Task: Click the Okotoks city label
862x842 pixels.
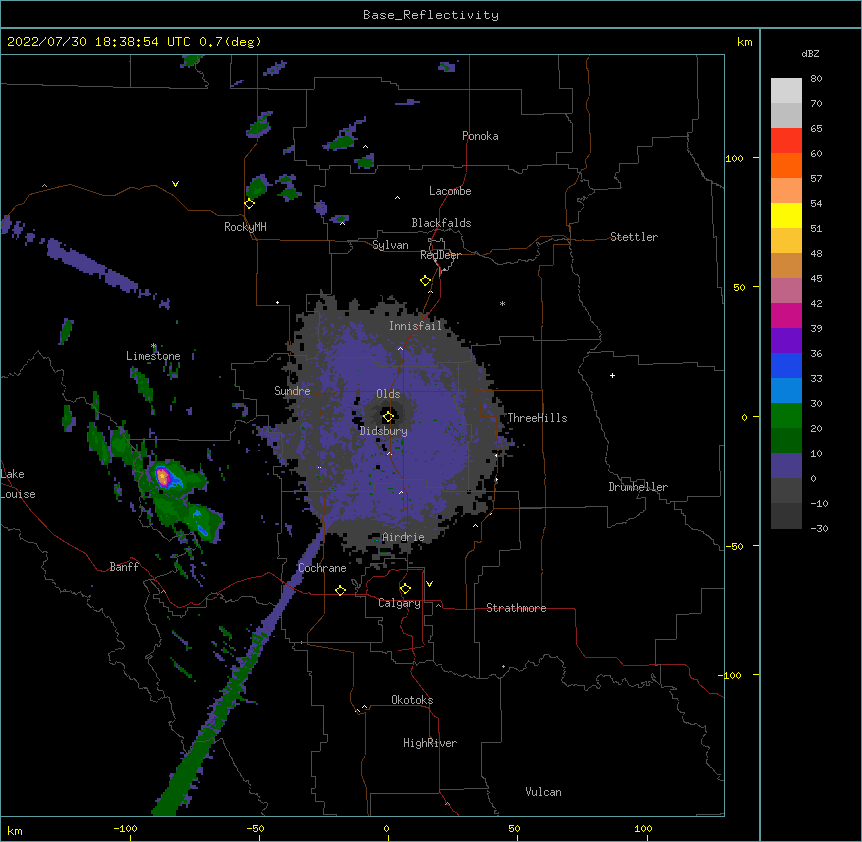Action: 412,700
